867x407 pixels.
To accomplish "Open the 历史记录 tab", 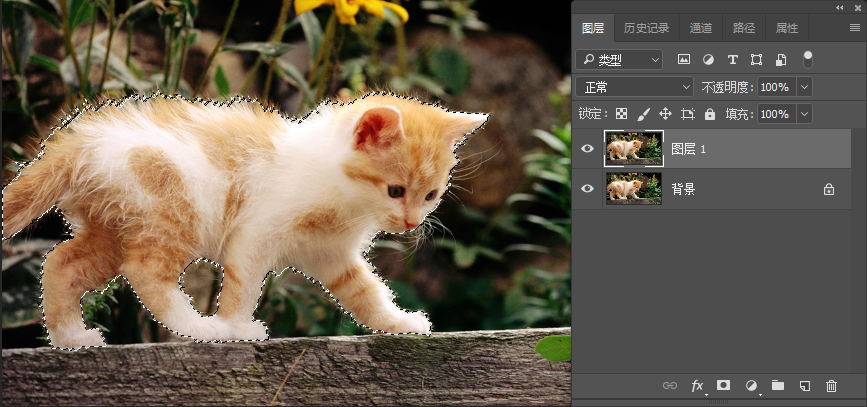I will (x=647, y=28).
